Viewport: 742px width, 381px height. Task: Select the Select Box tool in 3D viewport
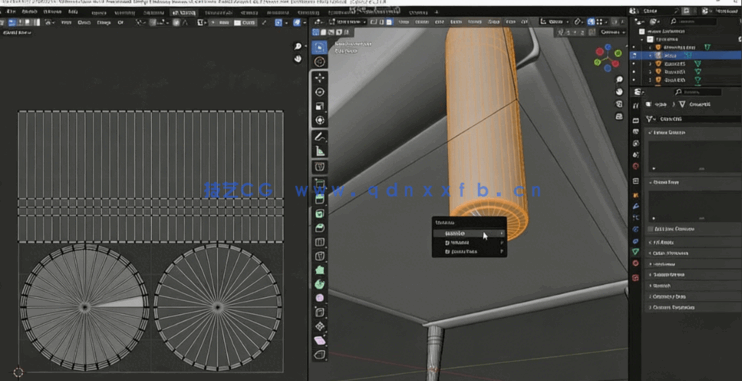click(x=319, y=47)
